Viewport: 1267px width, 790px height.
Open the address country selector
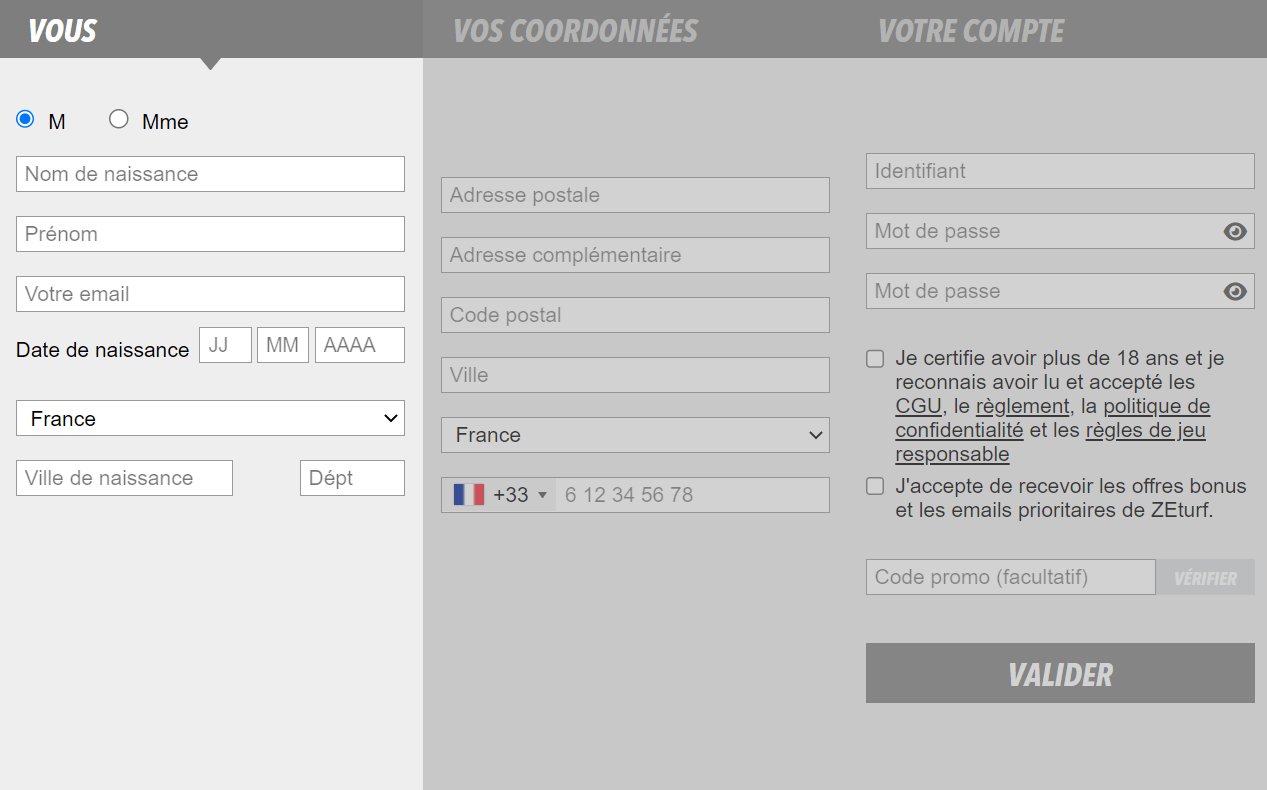635,435
